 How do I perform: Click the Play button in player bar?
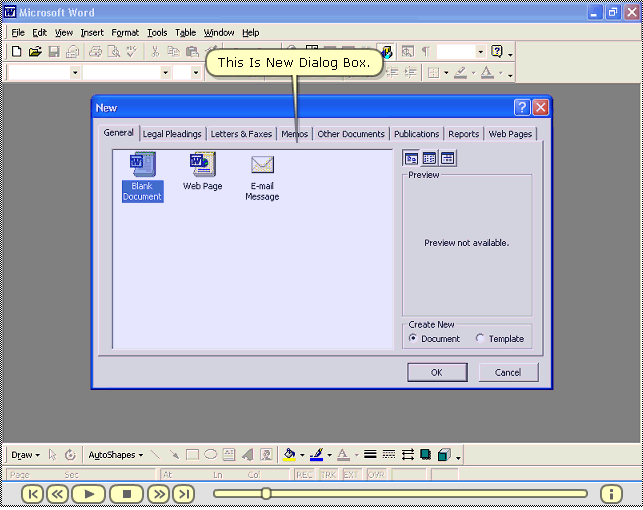(x=89, y=494)
